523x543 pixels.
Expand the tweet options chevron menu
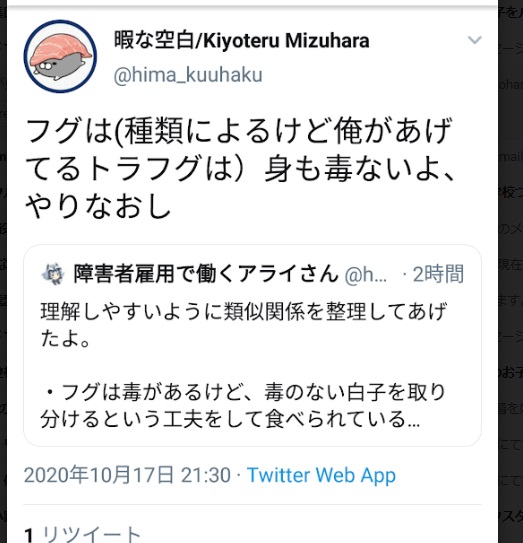pyautogui.click(x=475, y=40)
